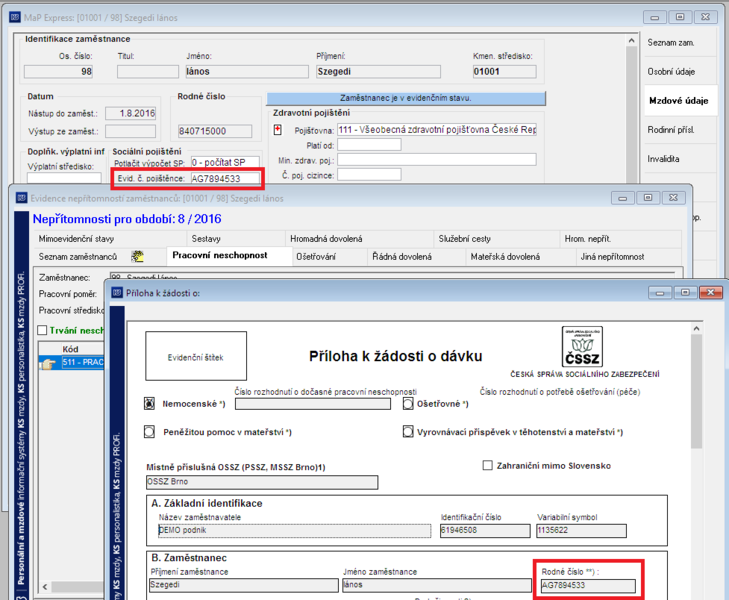
Task: Maximize the Evidence nepřítomností window
Action: pos(648,198)
